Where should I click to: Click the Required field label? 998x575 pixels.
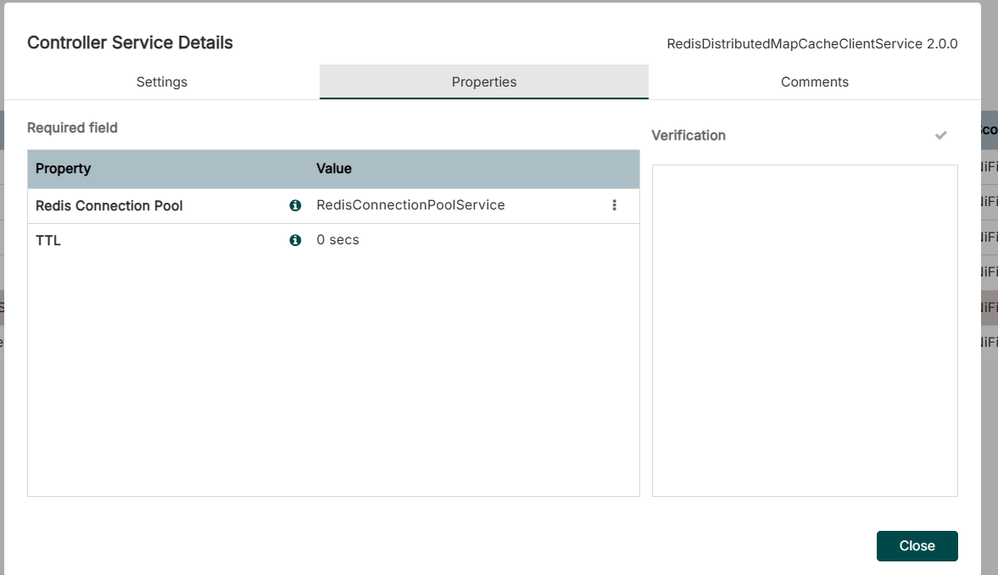click(x=72, y=128)
